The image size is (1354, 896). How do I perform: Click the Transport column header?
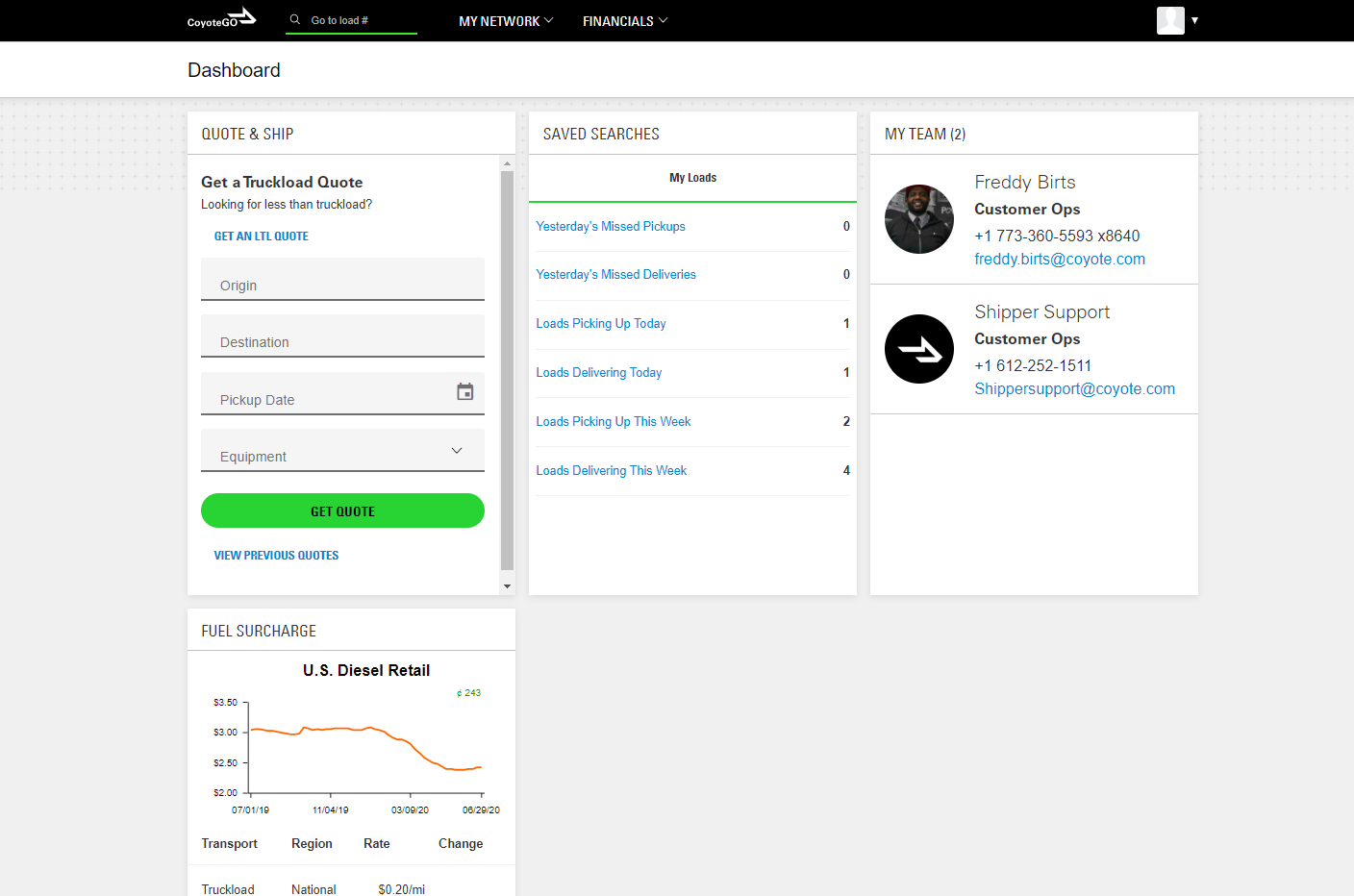[x=229, y=844]
